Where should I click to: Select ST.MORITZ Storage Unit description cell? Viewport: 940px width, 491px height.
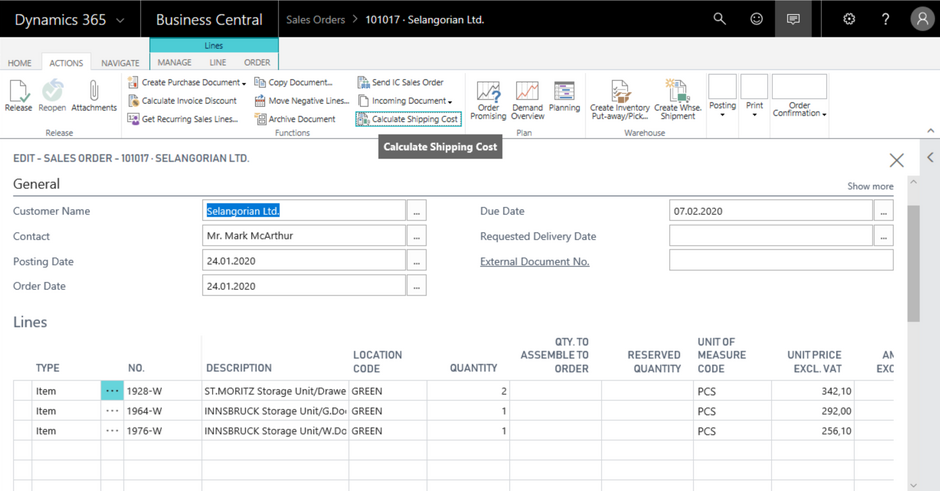(275, 391)
